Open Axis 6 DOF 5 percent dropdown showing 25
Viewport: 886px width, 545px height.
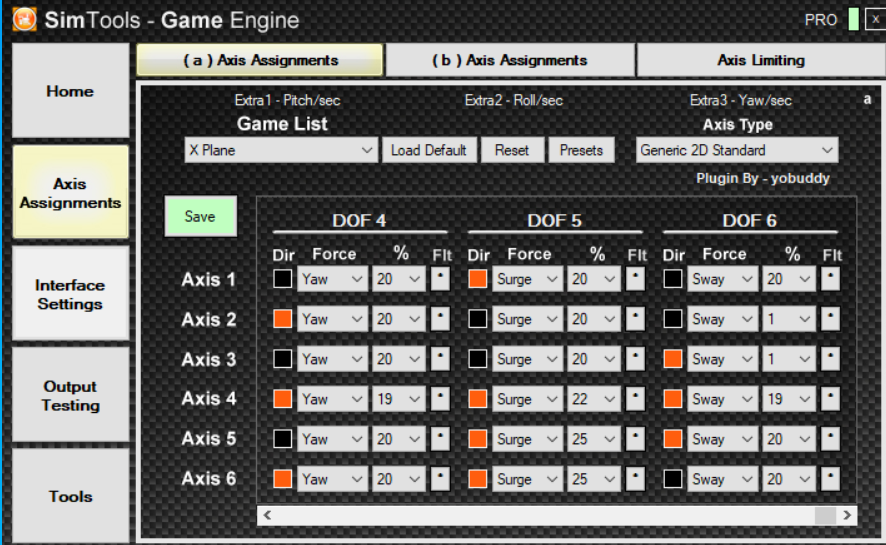pyautogui.click(x=593, y=479)
